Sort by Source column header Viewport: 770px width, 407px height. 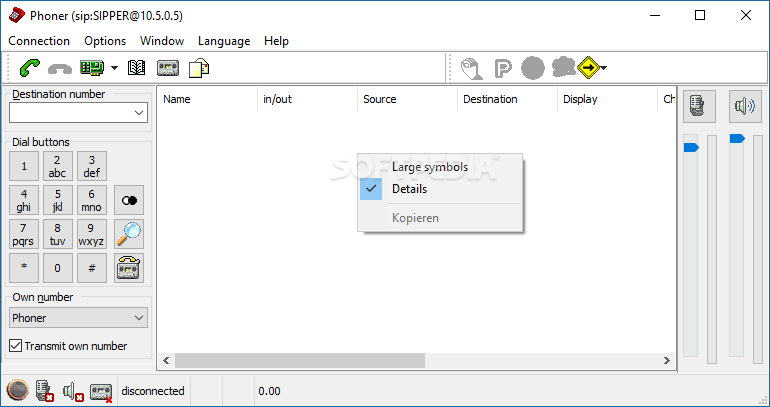click(x=408, y=99)
